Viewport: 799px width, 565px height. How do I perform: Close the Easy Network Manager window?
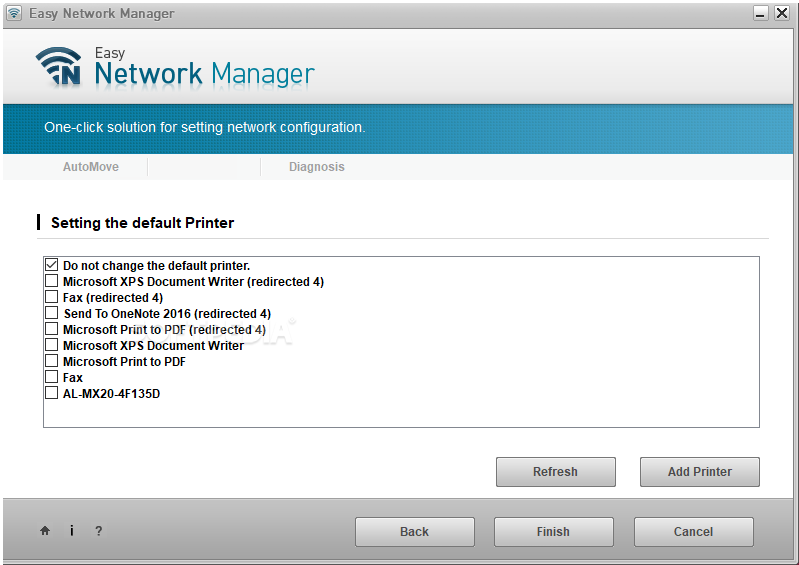[x=782, y=13]
